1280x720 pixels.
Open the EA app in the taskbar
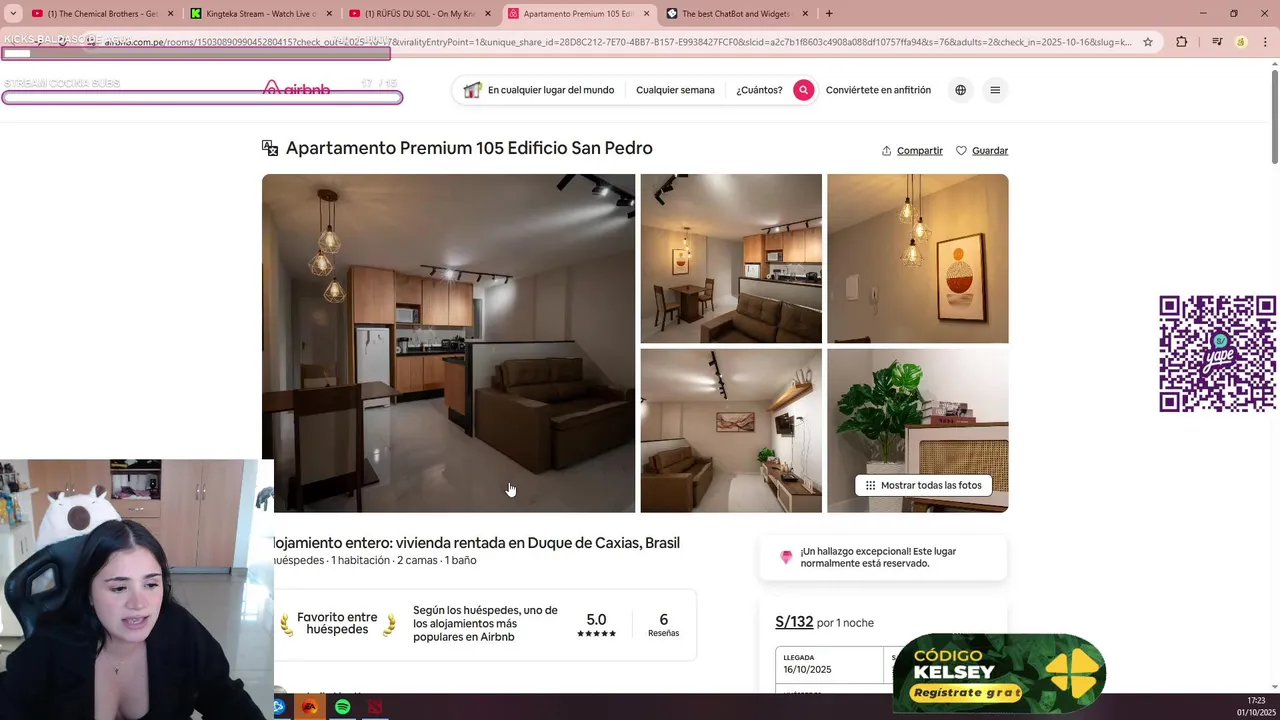click(310, 707)
